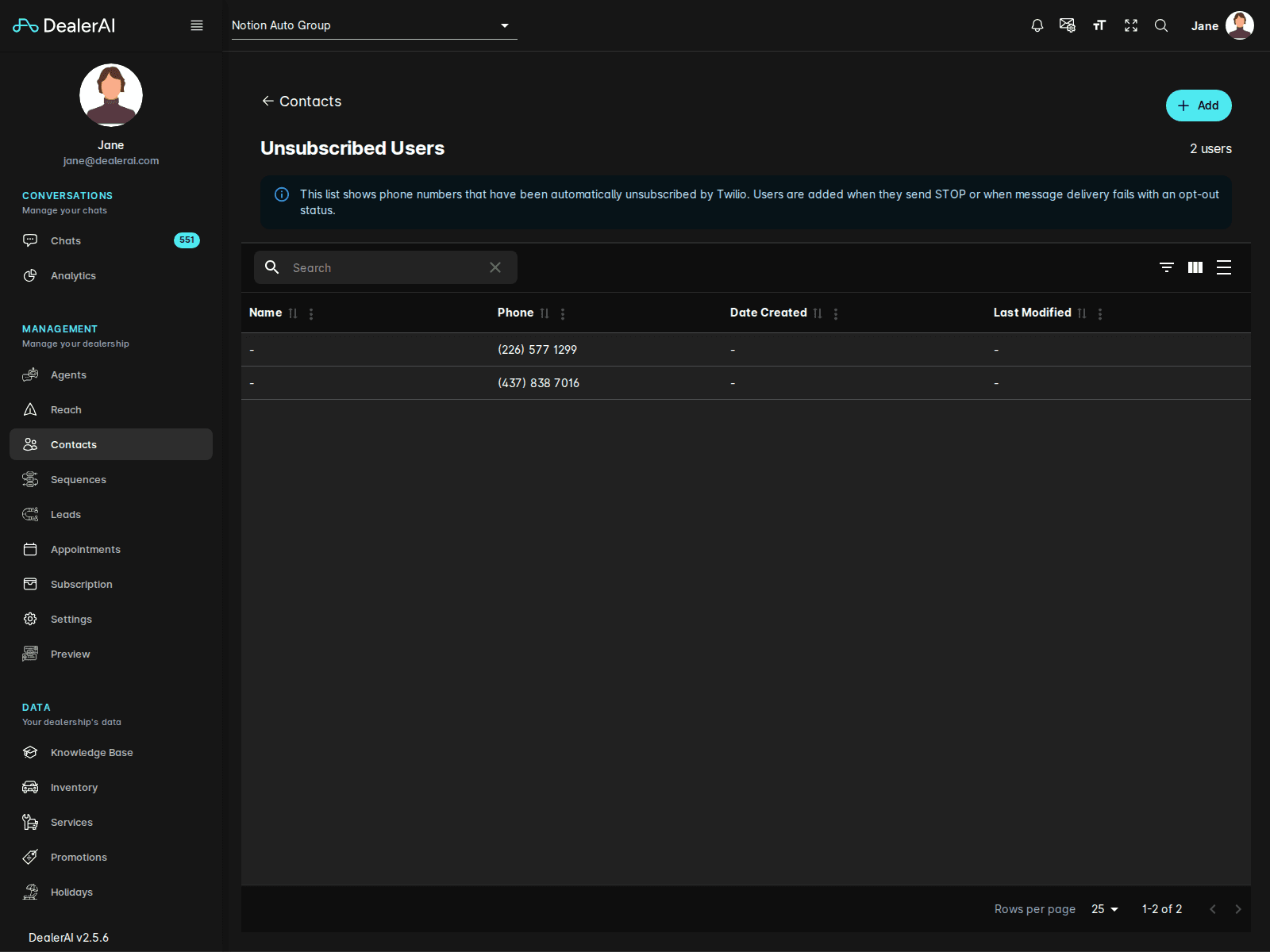The image size is (1270, 952).
Task: Collapse the sidebar with hamburger icon
Action: coord(197,25)
